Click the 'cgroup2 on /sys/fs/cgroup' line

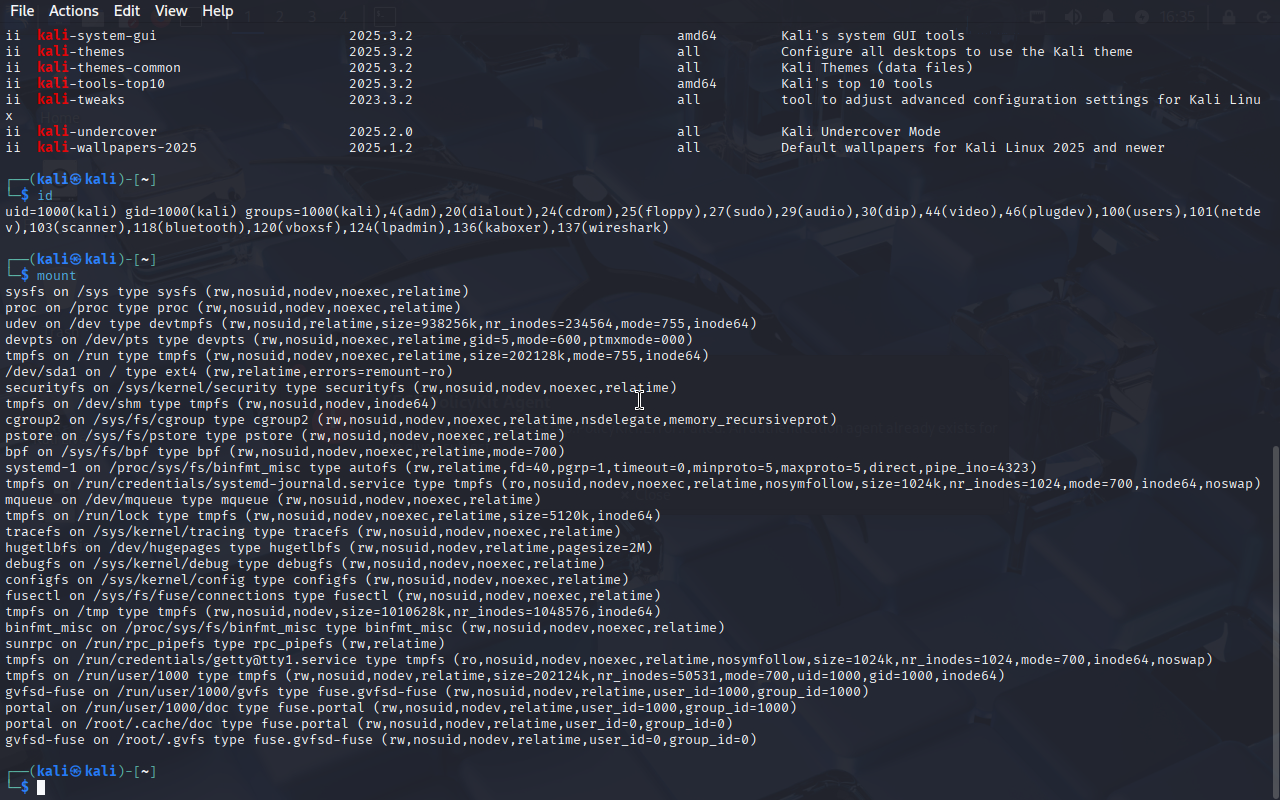coord(421,420)
